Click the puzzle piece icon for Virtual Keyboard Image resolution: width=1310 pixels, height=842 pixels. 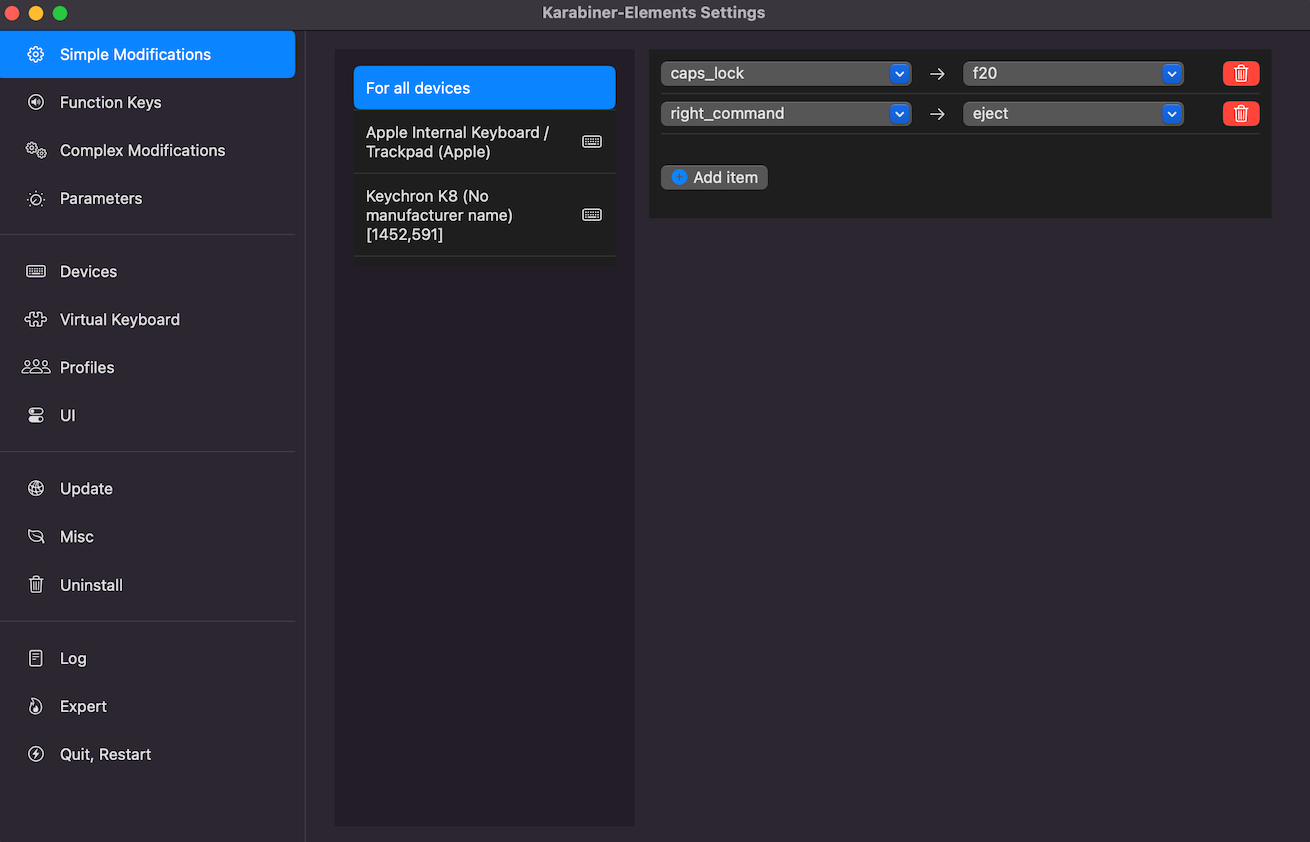(36, 319)
